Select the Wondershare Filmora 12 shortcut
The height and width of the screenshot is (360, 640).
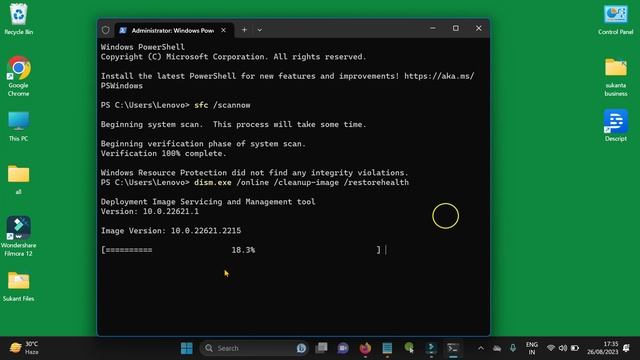pos(18,236)
